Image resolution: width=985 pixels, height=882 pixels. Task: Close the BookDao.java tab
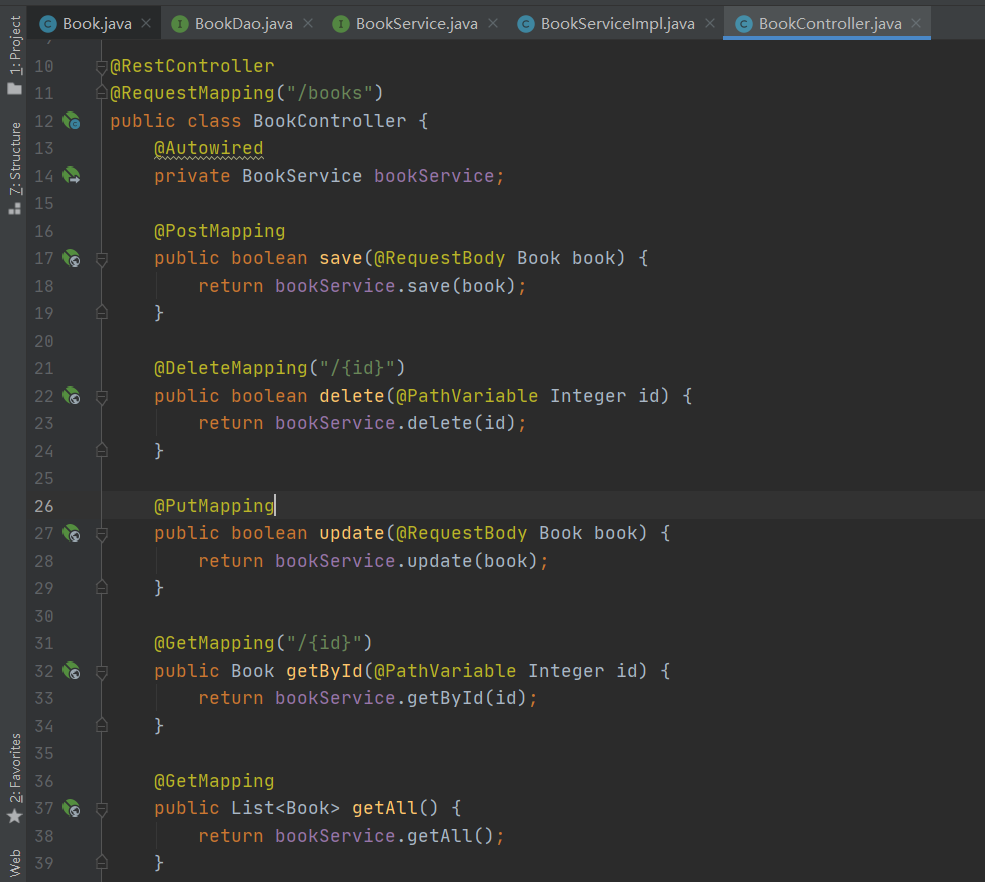pos(308,23)
